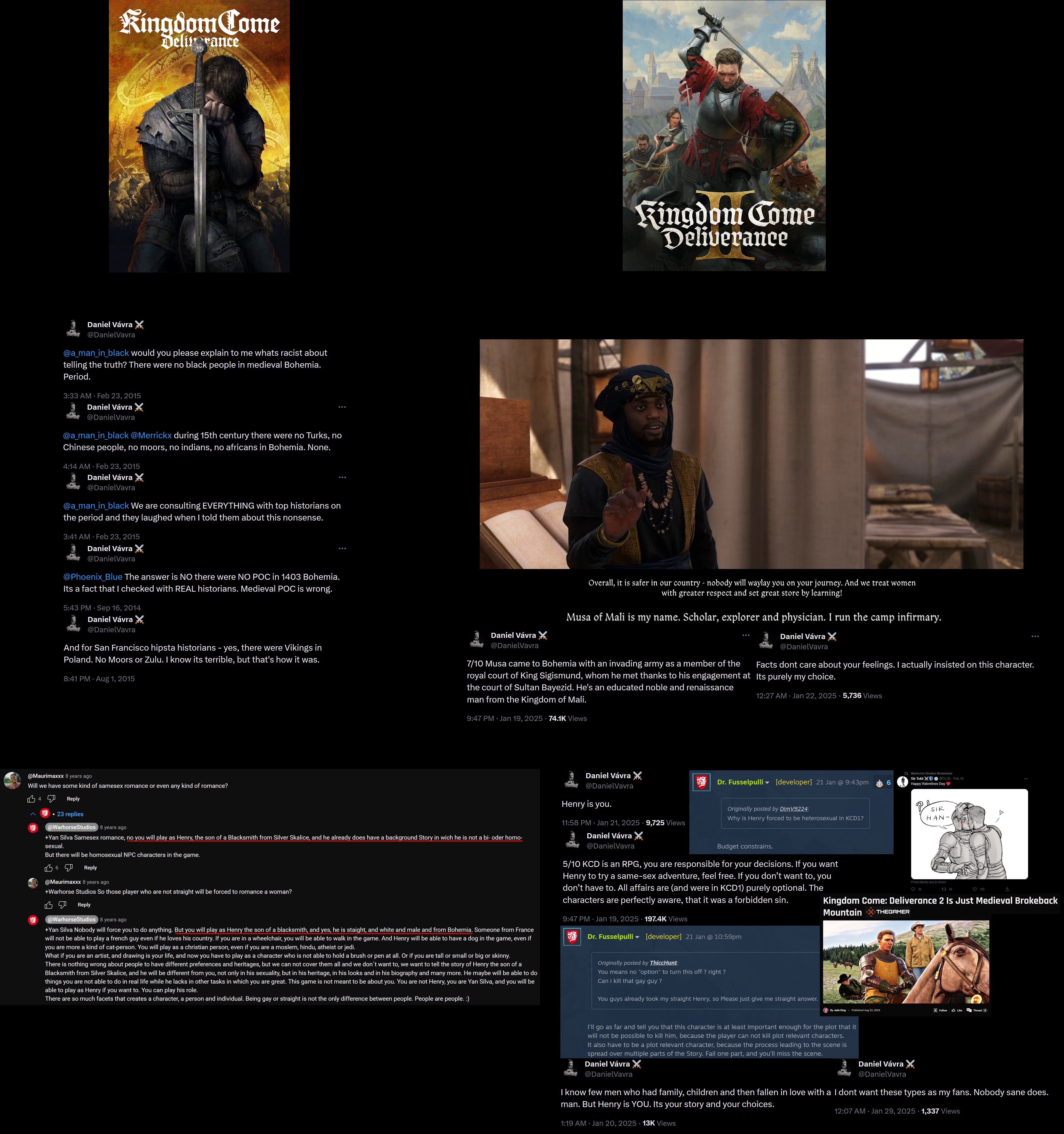Screen dimensions: 1064x1134
Task: Click reply bubble icon under Sir Tobi tweet
Action: pos(913,889)
